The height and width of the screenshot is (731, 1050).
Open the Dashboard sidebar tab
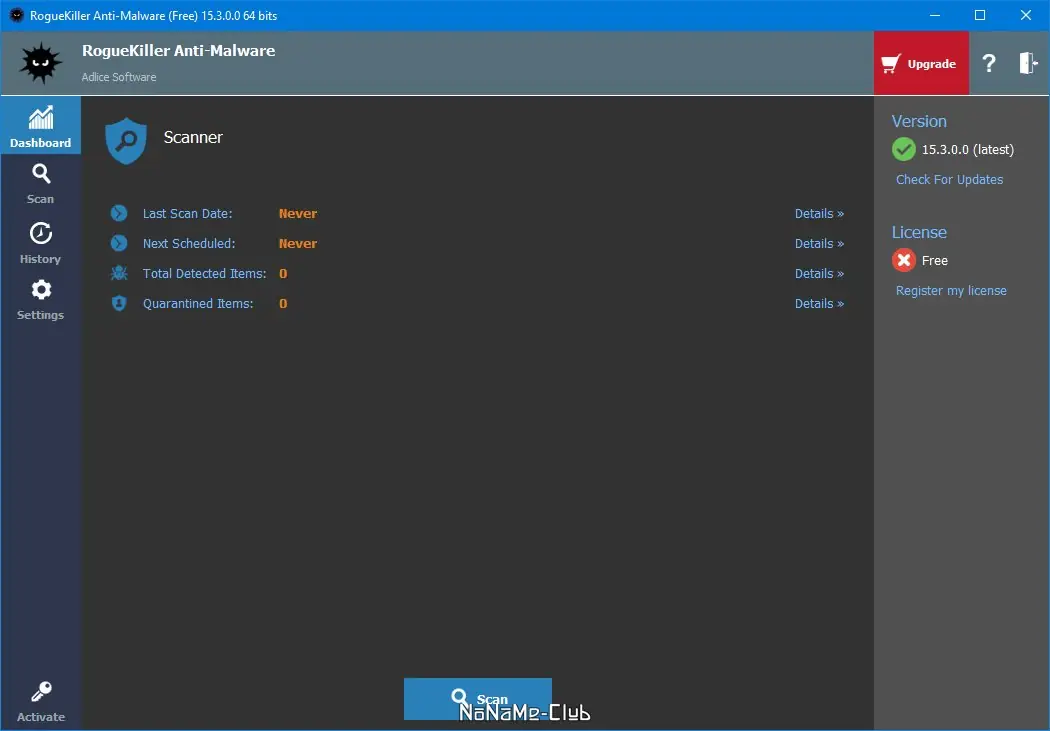tap(40, 125)
